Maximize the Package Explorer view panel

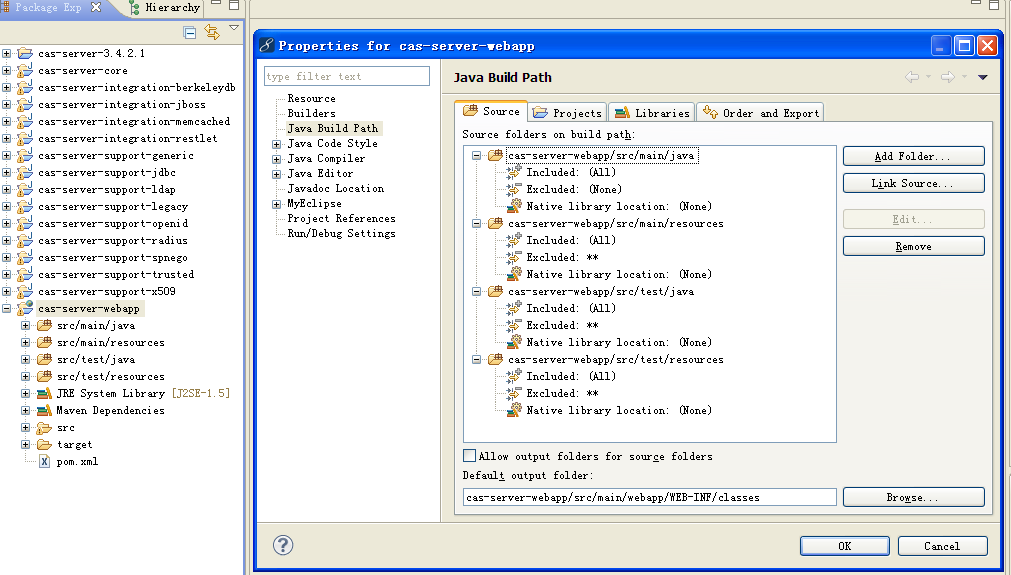[234, 5]
